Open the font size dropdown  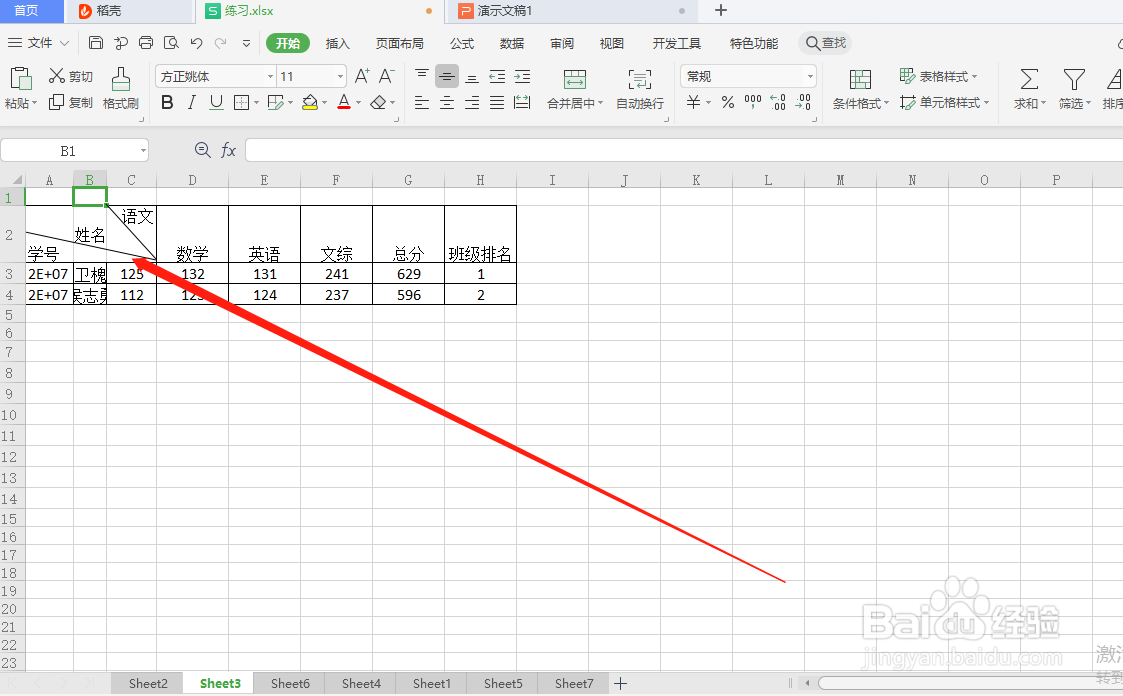(x=340, y=77)
